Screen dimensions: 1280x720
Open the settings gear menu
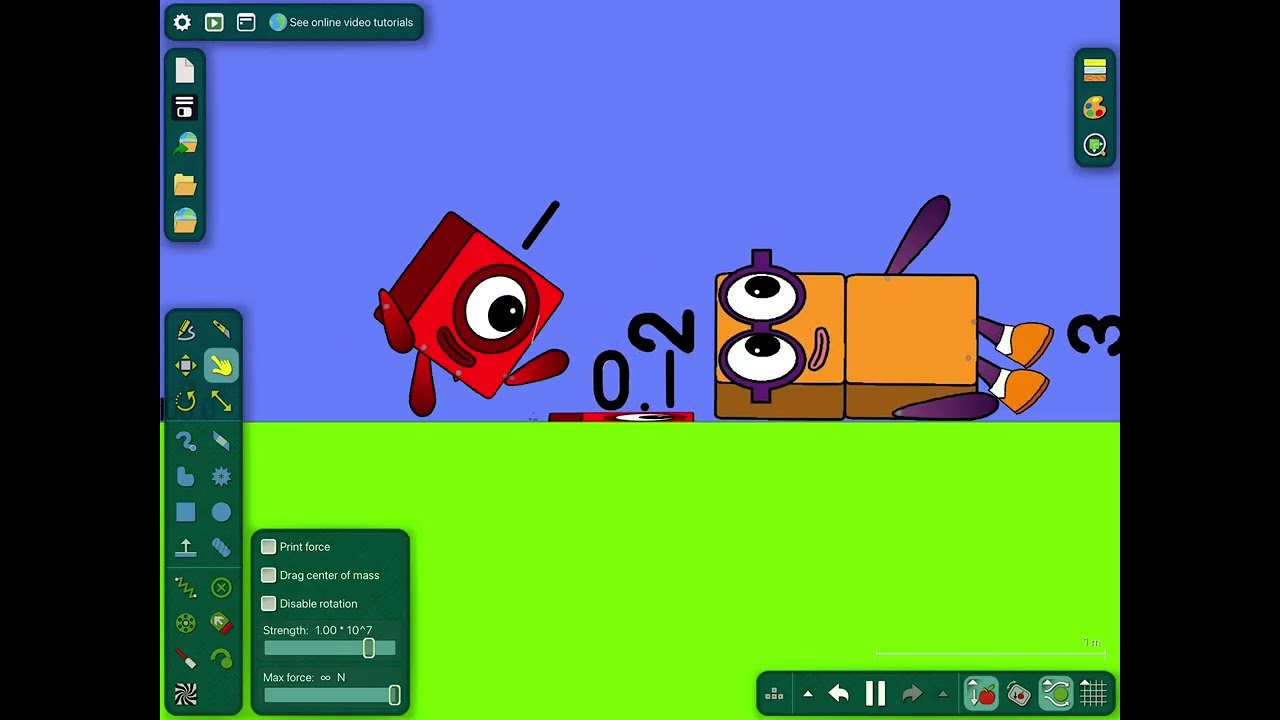(x=182, y=22)
